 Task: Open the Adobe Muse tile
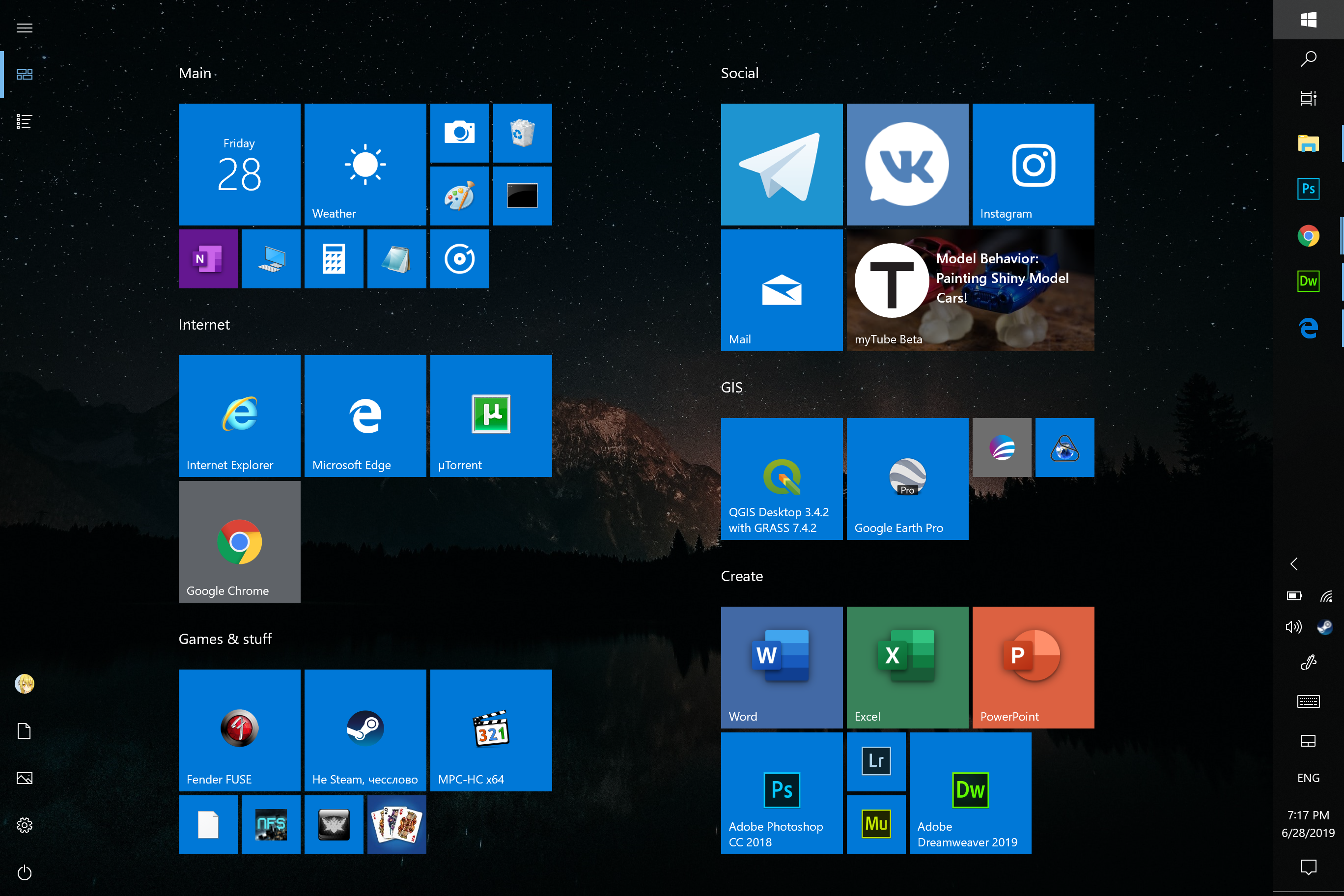(876, 825)
